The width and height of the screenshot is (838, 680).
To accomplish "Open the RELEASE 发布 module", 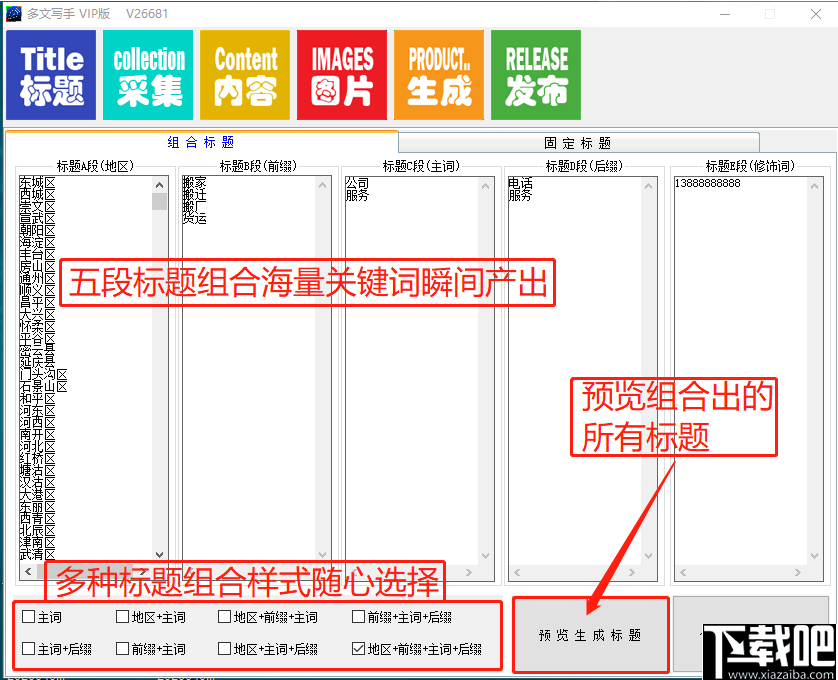I will point(535,74).
